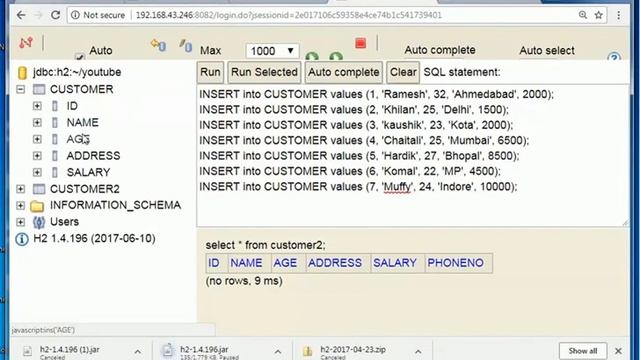The width and height of the screenshot is (640, 360).
Task: Expand the AGE column node
Action: coord(37,139)
